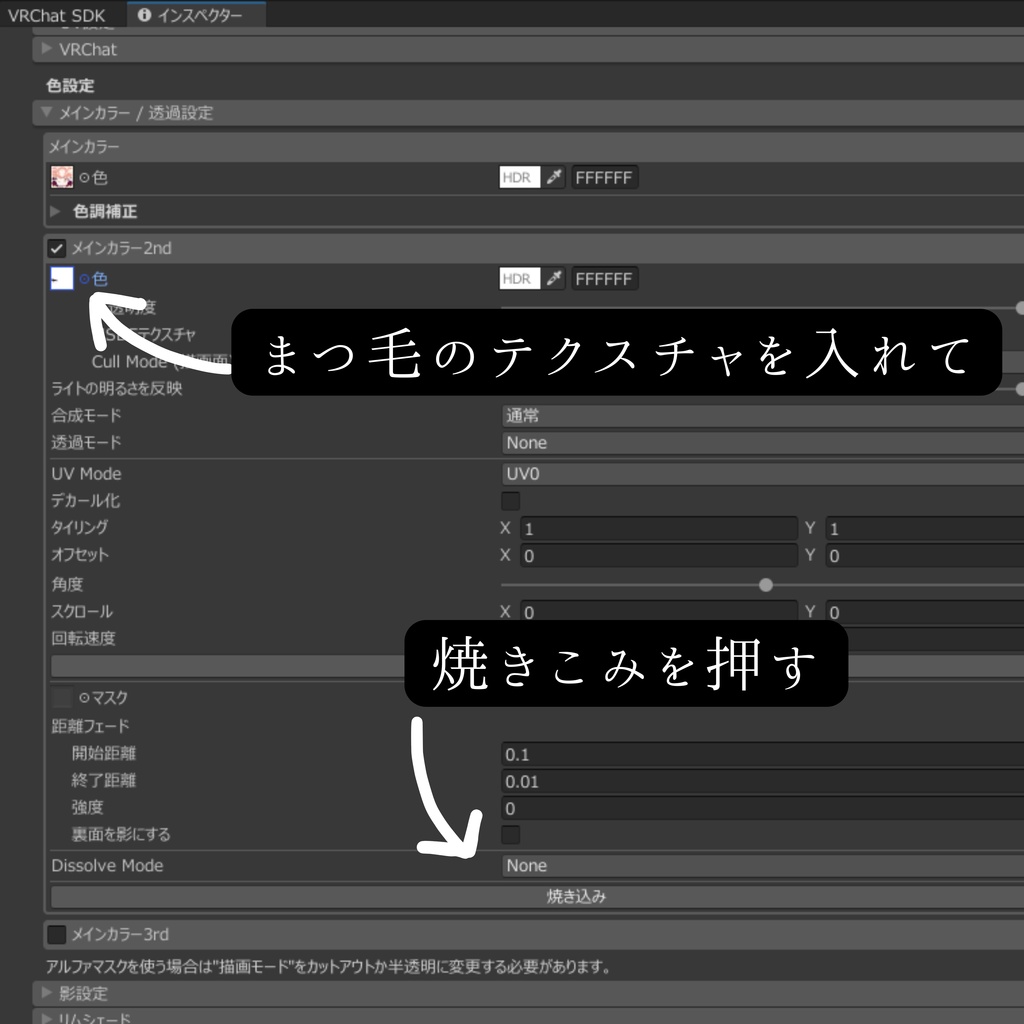Enable the メインカラー3rd checkbox
Screen dimensions: 1024x1024
[x=57, y=935]
